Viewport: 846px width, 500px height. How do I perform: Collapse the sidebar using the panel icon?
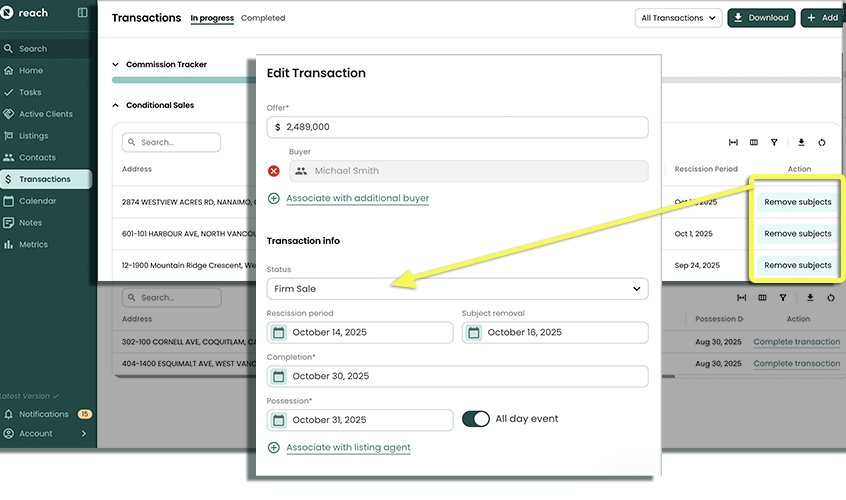tap(82, 13)
